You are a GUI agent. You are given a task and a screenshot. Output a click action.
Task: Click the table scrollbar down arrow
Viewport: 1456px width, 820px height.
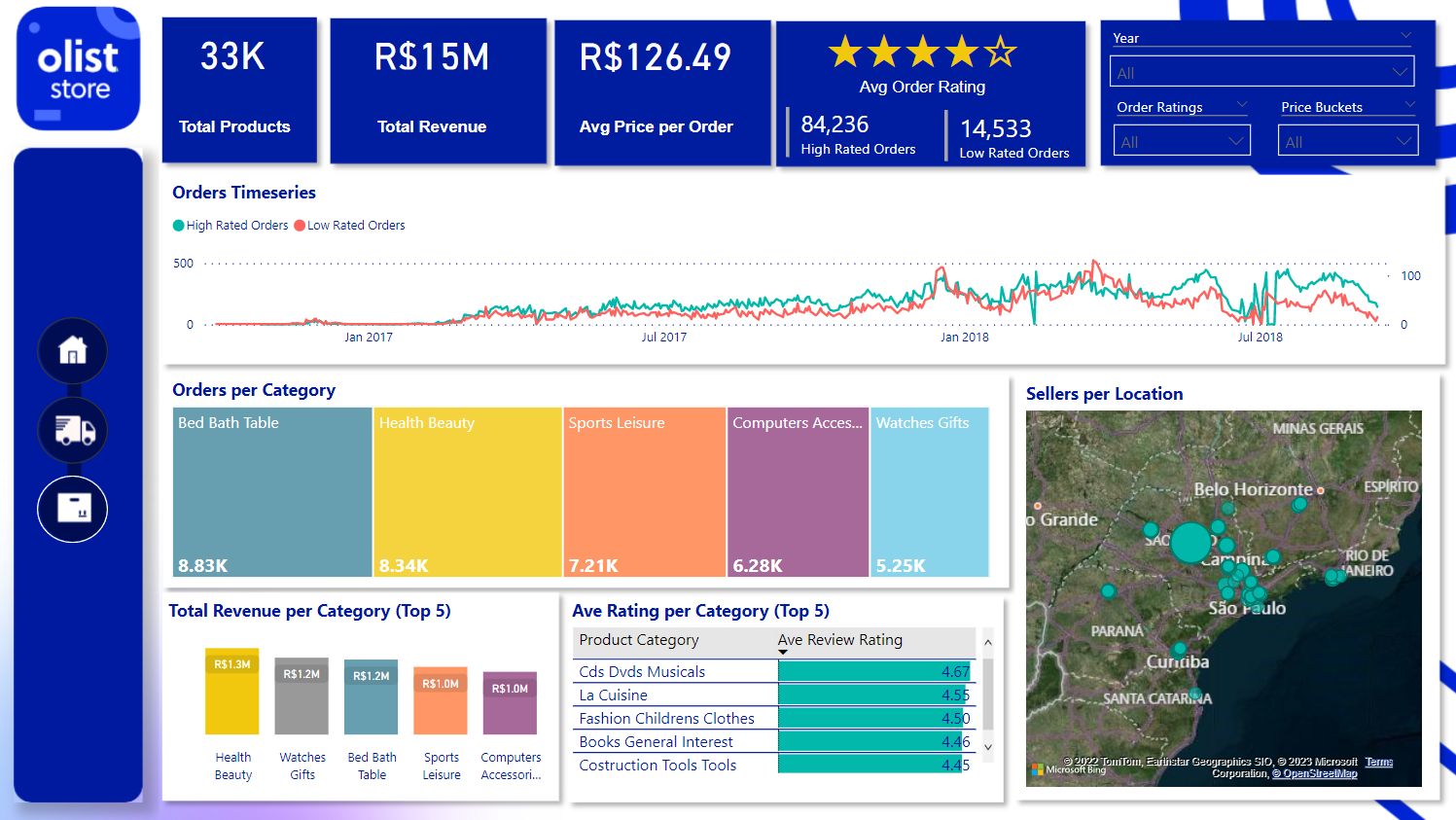(988, 747)
